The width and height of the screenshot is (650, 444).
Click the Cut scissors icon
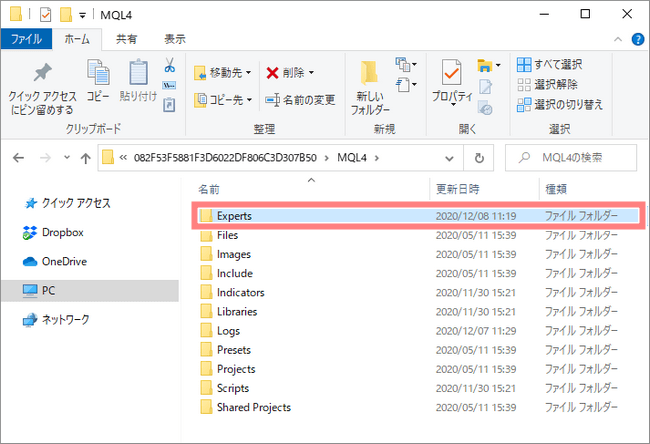170,65
